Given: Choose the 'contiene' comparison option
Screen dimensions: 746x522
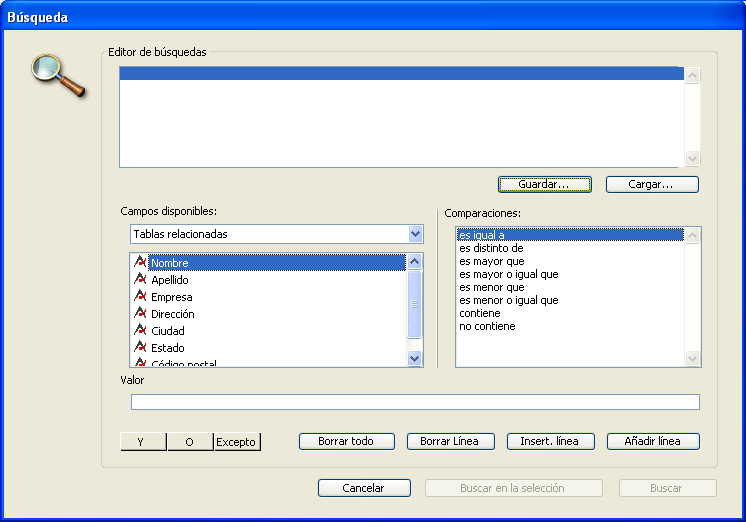Looking at the screenshot, I should [480, 313].
